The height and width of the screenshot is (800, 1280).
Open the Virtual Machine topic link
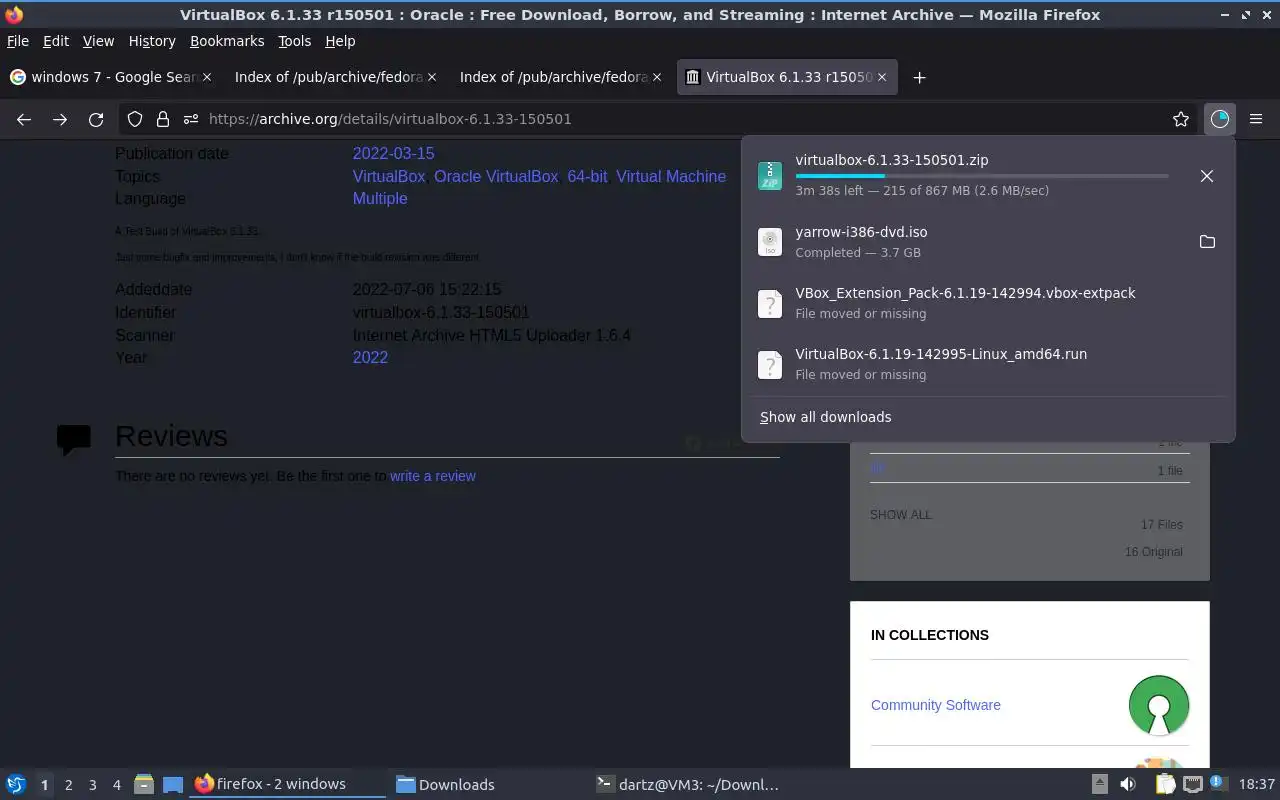(x=671, y=176)
